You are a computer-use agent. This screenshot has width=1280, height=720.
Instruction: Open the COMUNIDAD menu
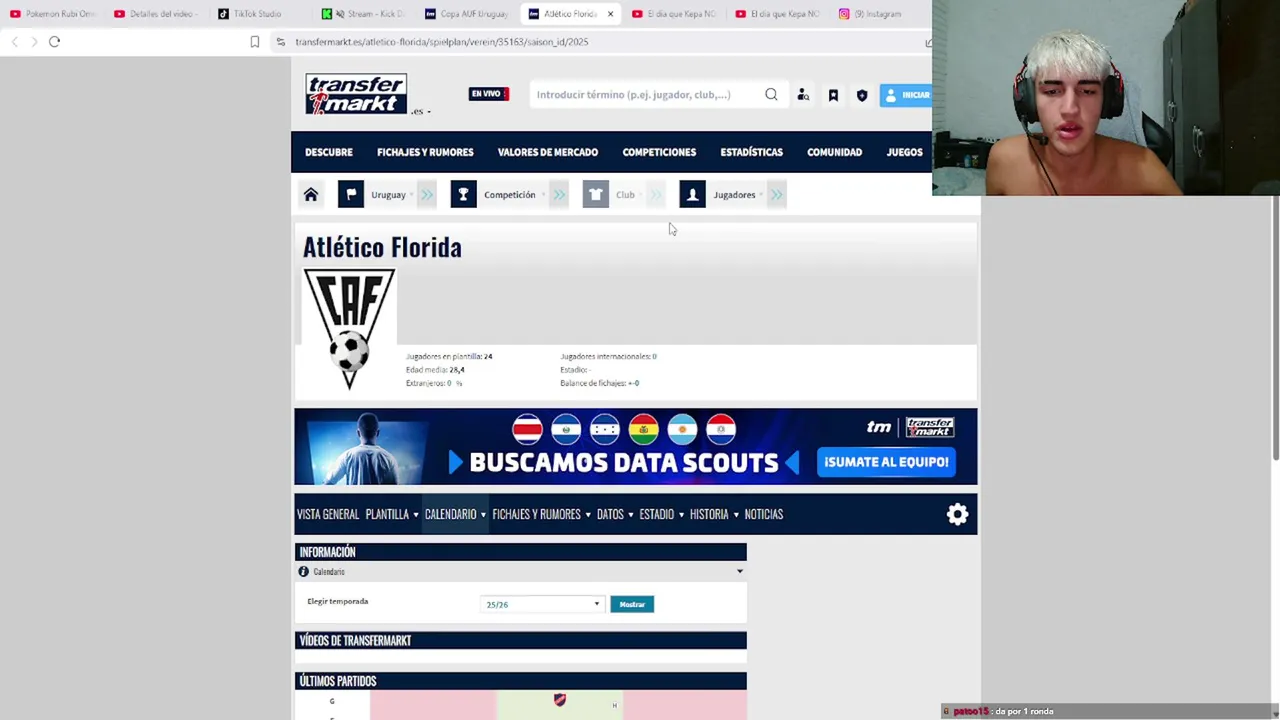coord(834,152)
